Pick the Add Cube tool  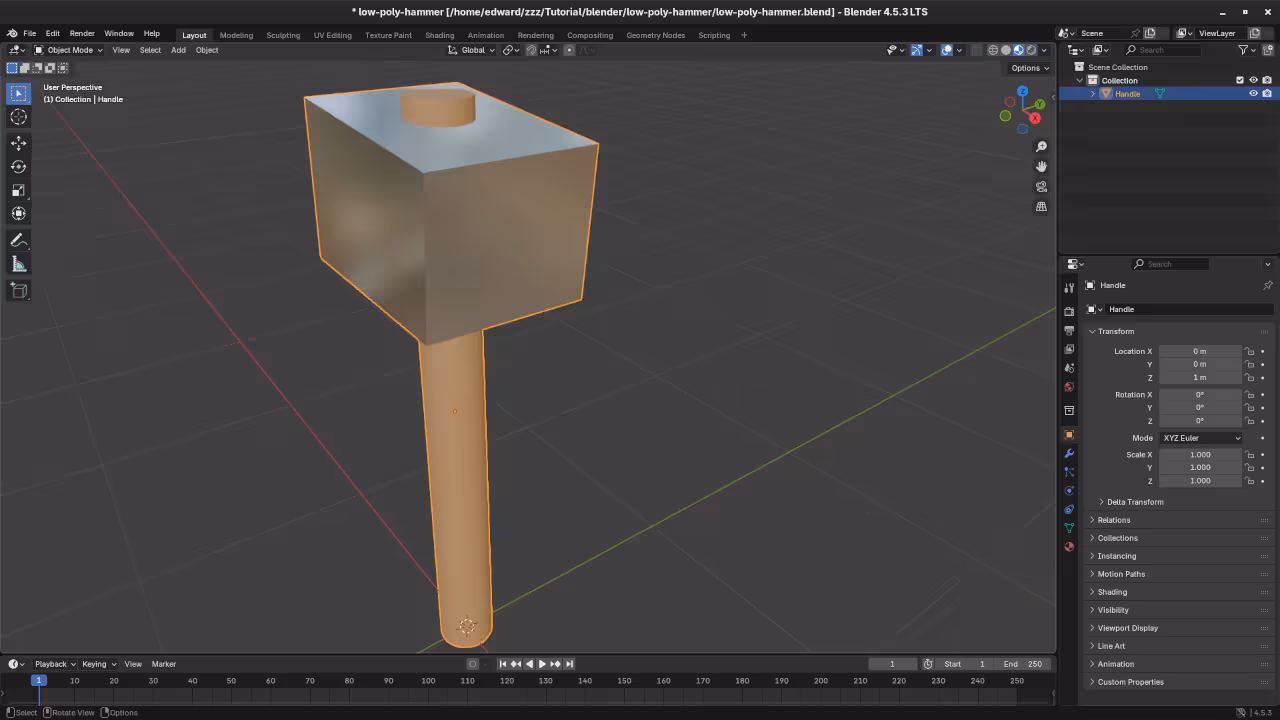[18, 291]
